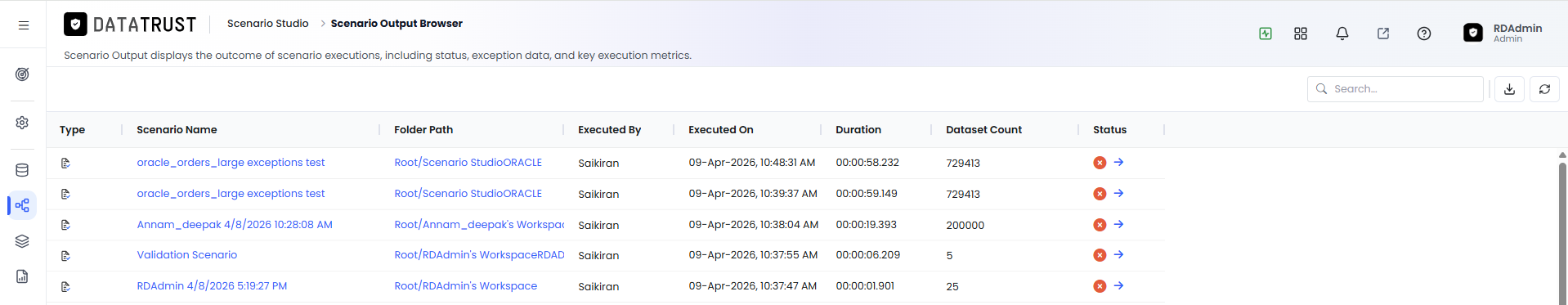Open details arrow for 10:48:31 AM row
This screenshot has width=1568, height=305.
click(1118, 163)
